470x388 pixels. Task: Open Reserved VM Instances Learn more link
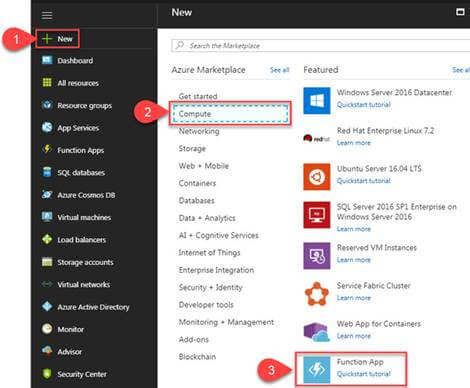354,260
